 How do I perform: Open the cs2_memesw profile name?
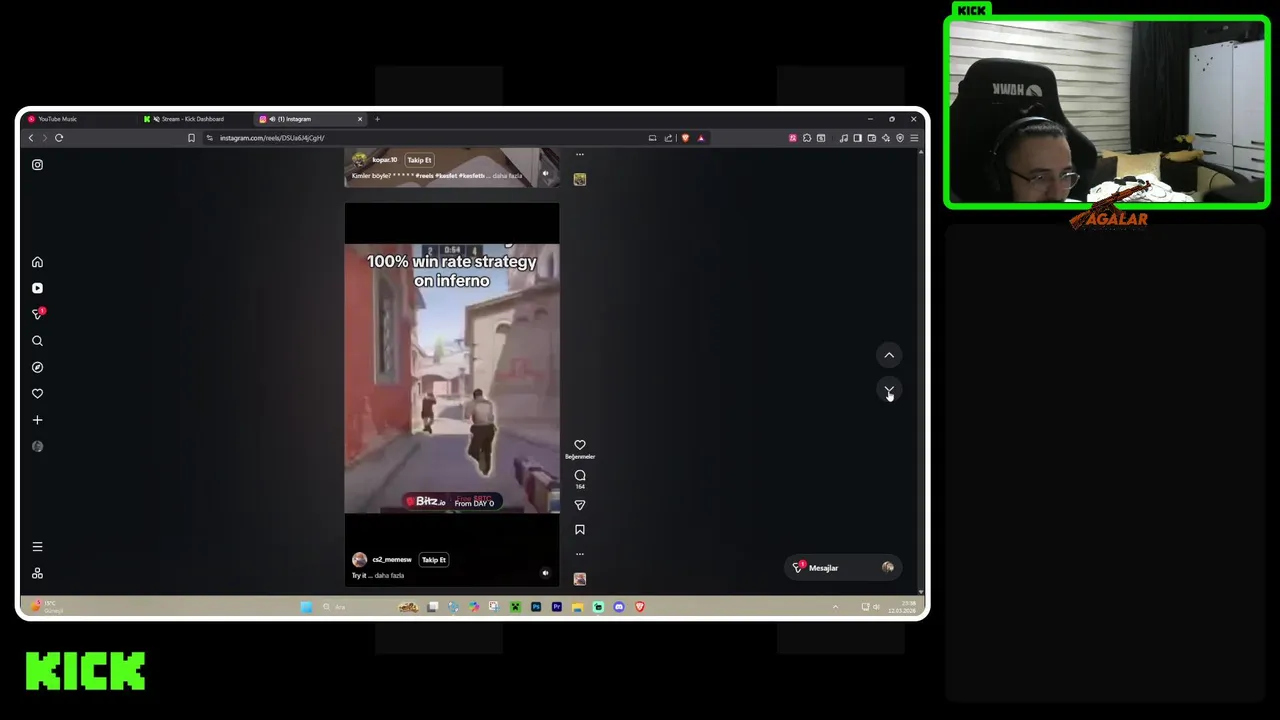(x=392, y=560)
